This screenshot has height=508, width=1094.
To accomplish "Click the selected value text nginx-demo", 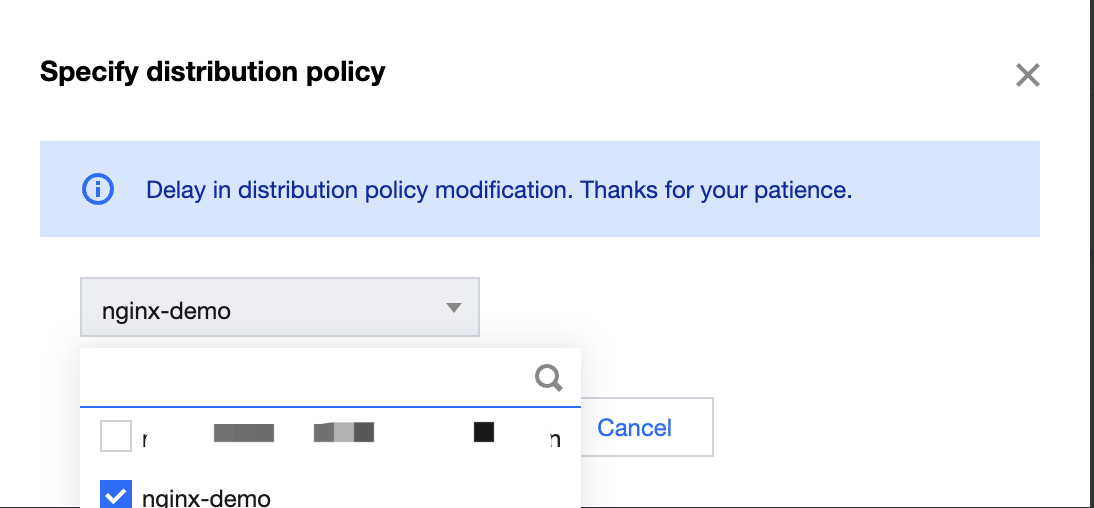I will [x=167, y=311].
